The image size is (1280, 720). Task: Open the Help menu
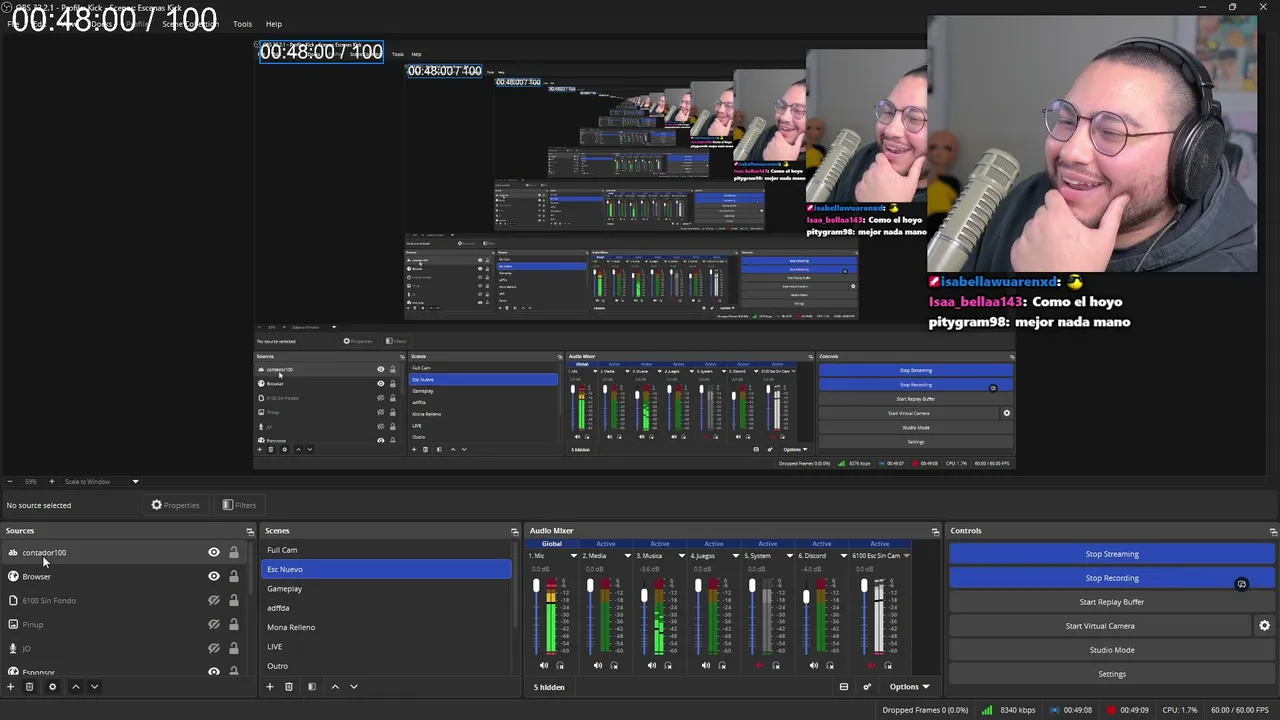[274, 24]
